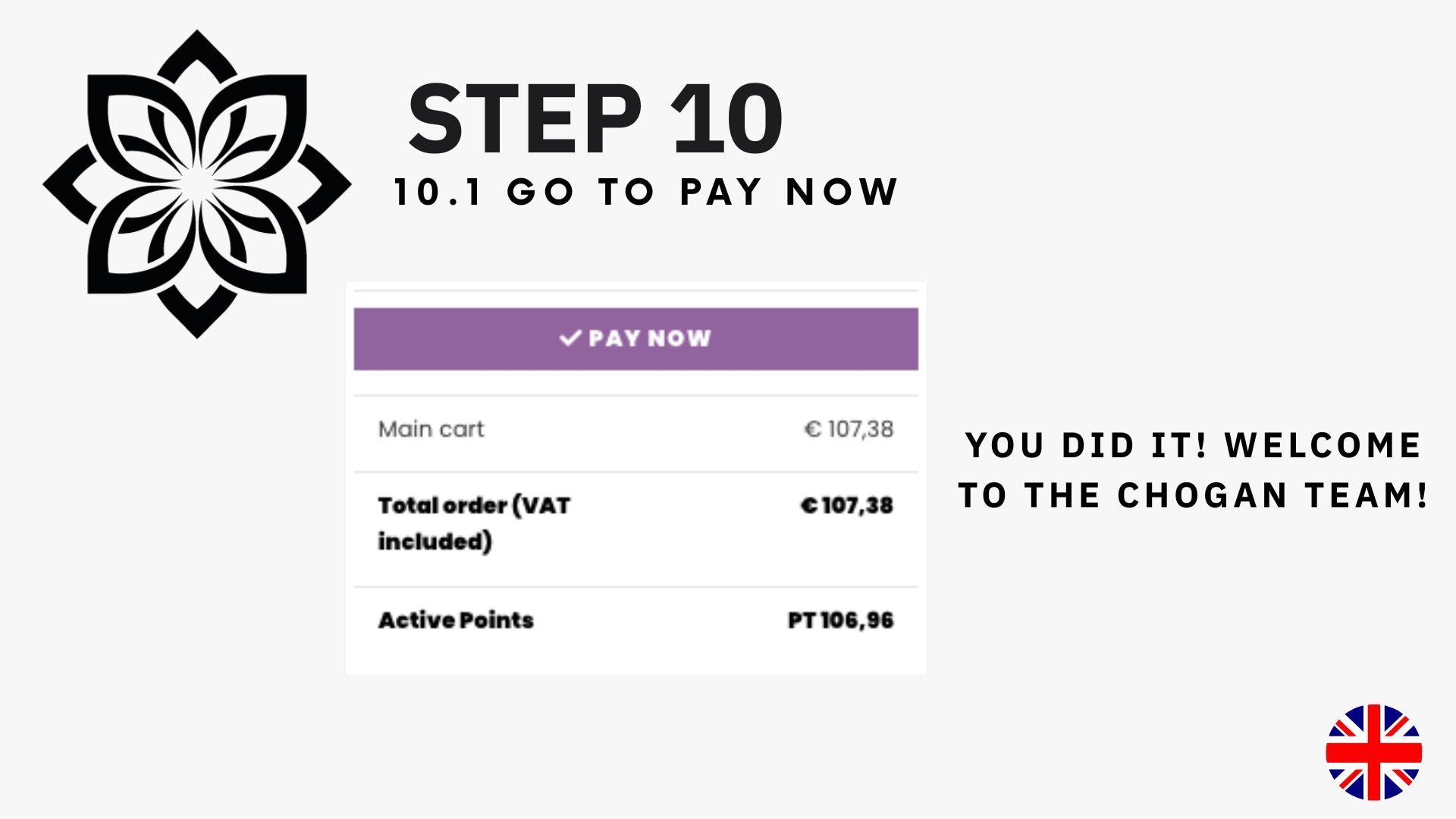Click the bold Total order amount €107,38
Image resolution: width=1456 pixels, height=819 pixels.
[847, 505]
